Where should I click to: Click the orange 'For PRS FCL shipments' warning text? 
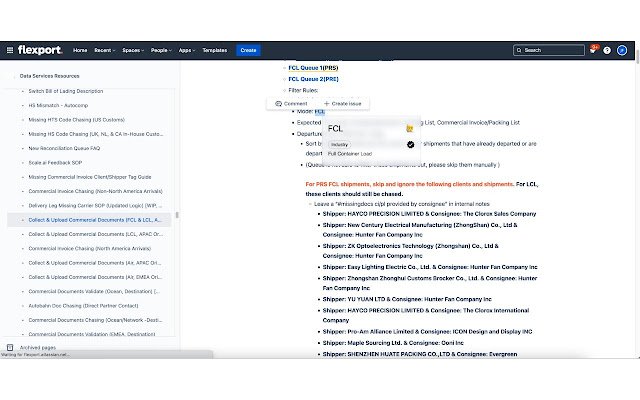pyautogui.click(x=409, y=184)
